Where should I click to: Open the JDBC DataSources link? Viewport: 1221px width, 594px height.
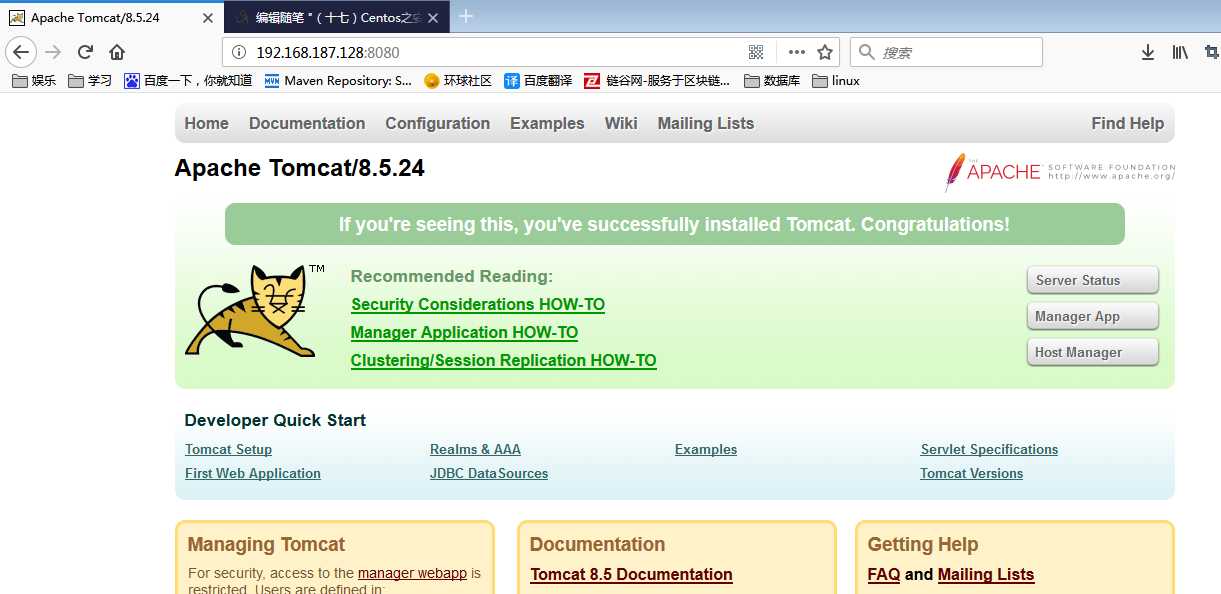pos(489,473)
